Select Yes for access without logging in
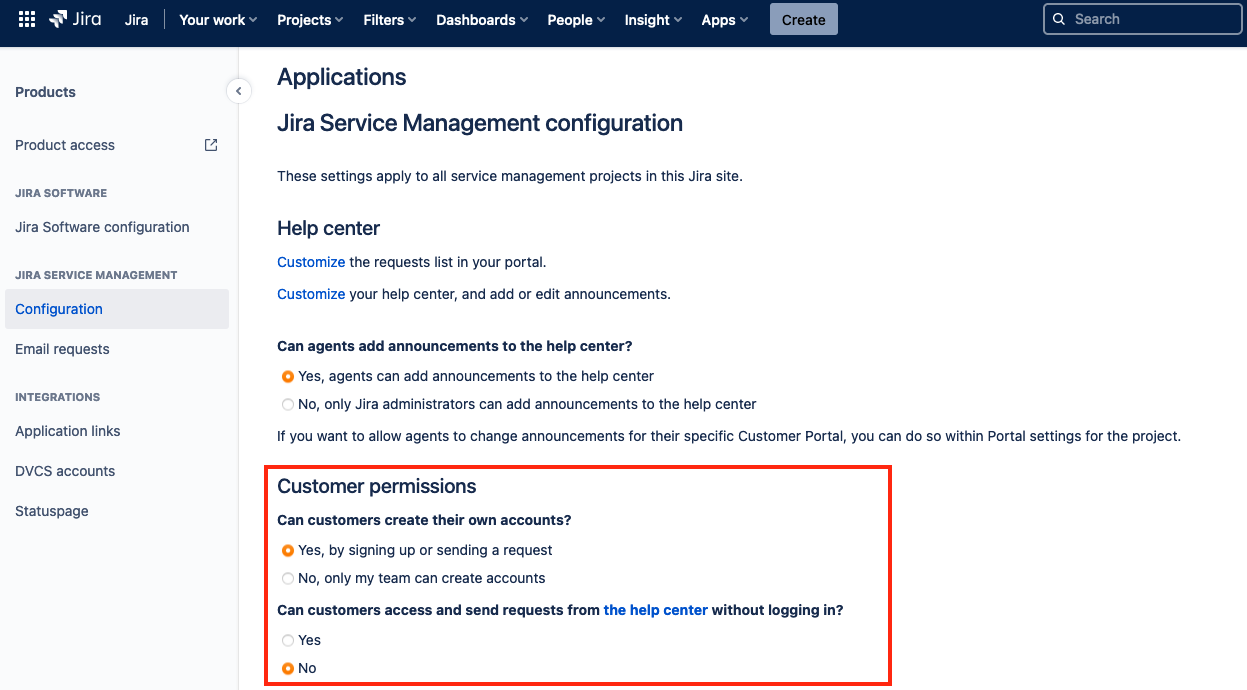The image size is (1247, 690). pos(288,641)
